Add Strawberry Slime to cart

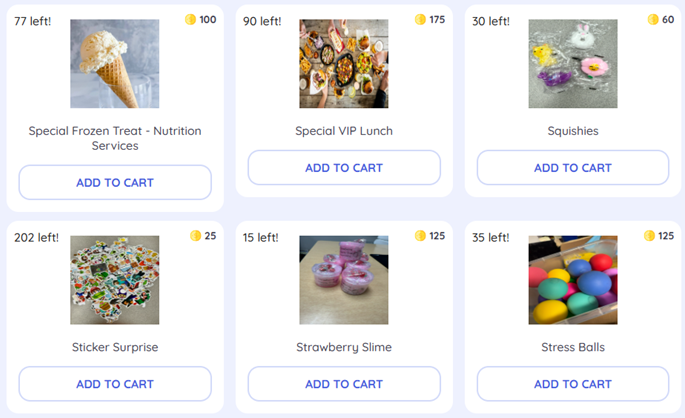pyautogui.click(x=344, y=384)
